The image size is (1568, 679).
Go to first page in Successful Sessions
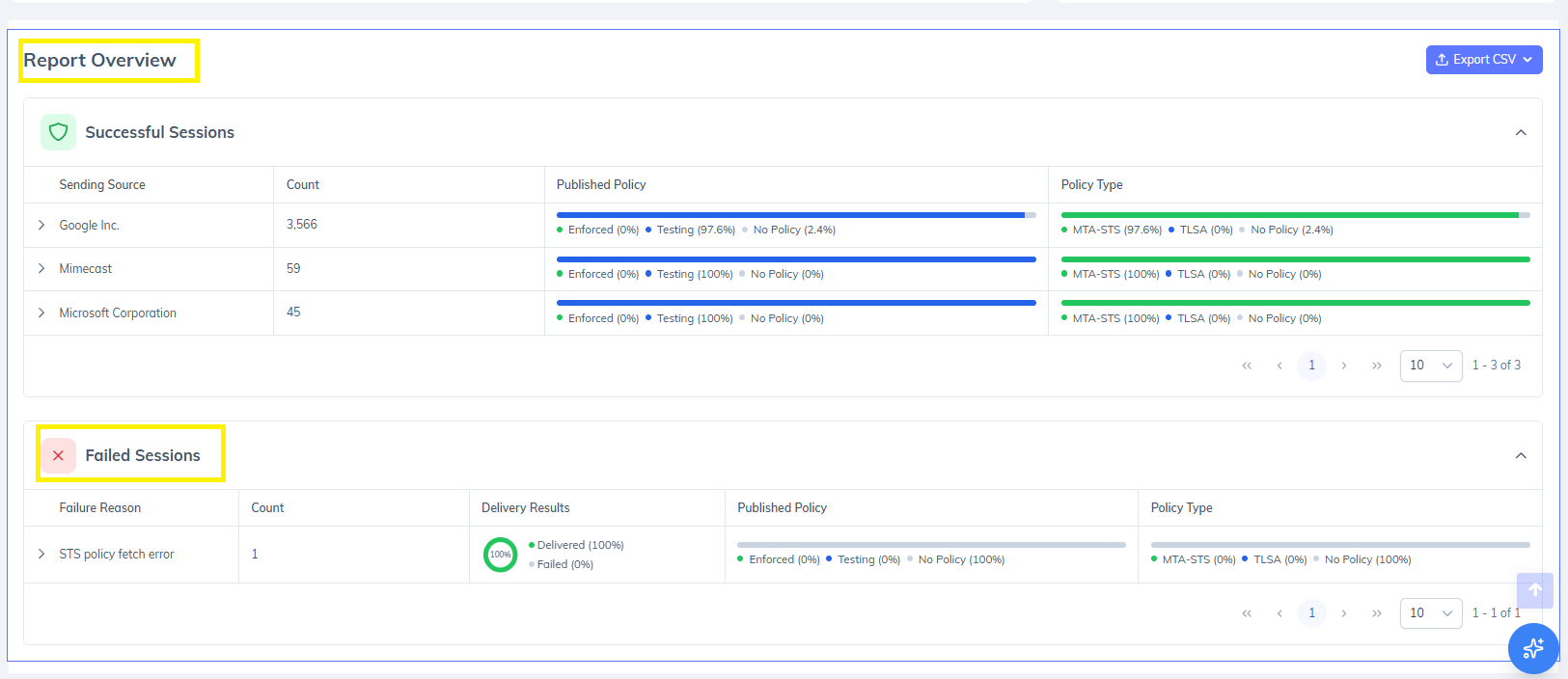coord(1247,366)
